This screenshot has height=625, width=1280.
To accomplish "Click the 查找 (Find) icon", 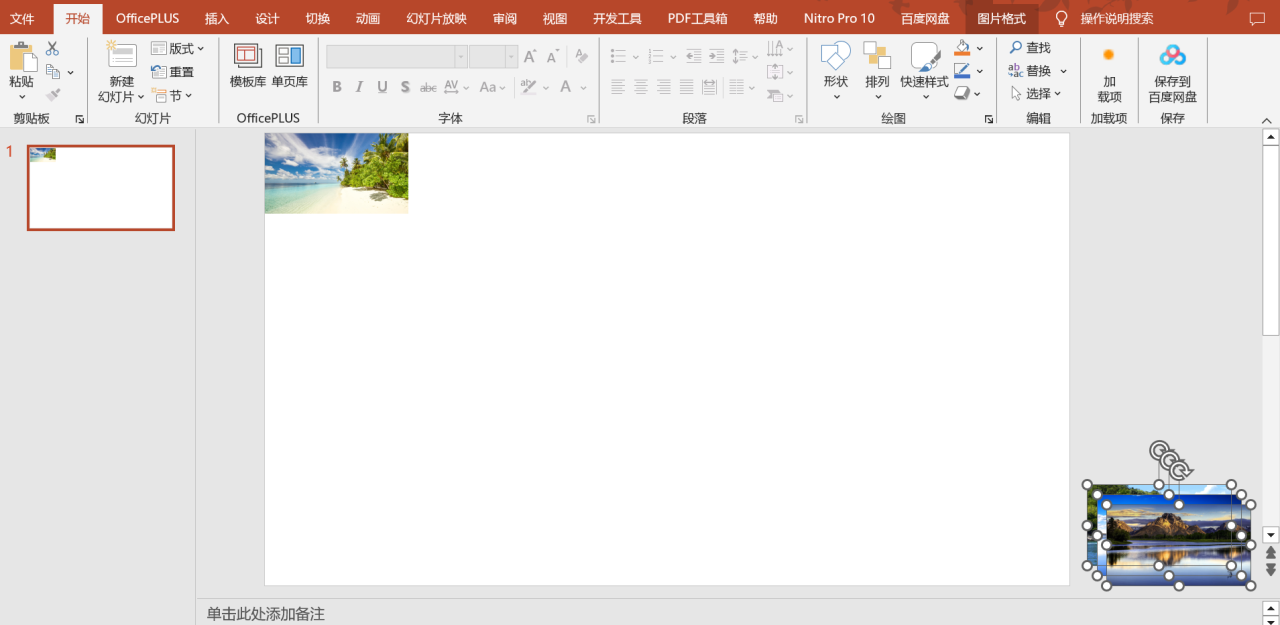I will [1030, 47].
